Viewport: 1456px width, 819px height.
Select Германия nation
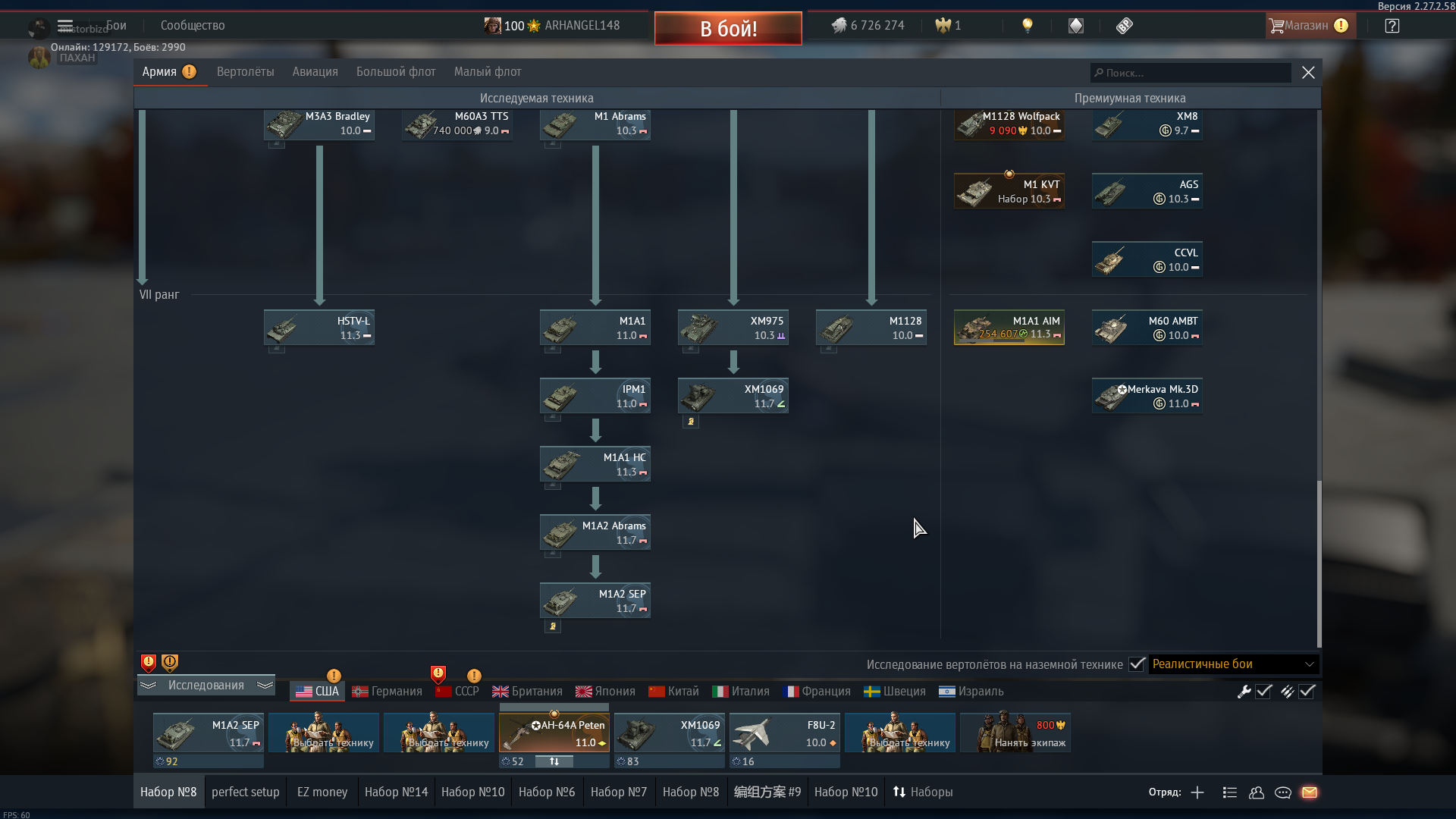pyautogui.click(x=387, y=691)
